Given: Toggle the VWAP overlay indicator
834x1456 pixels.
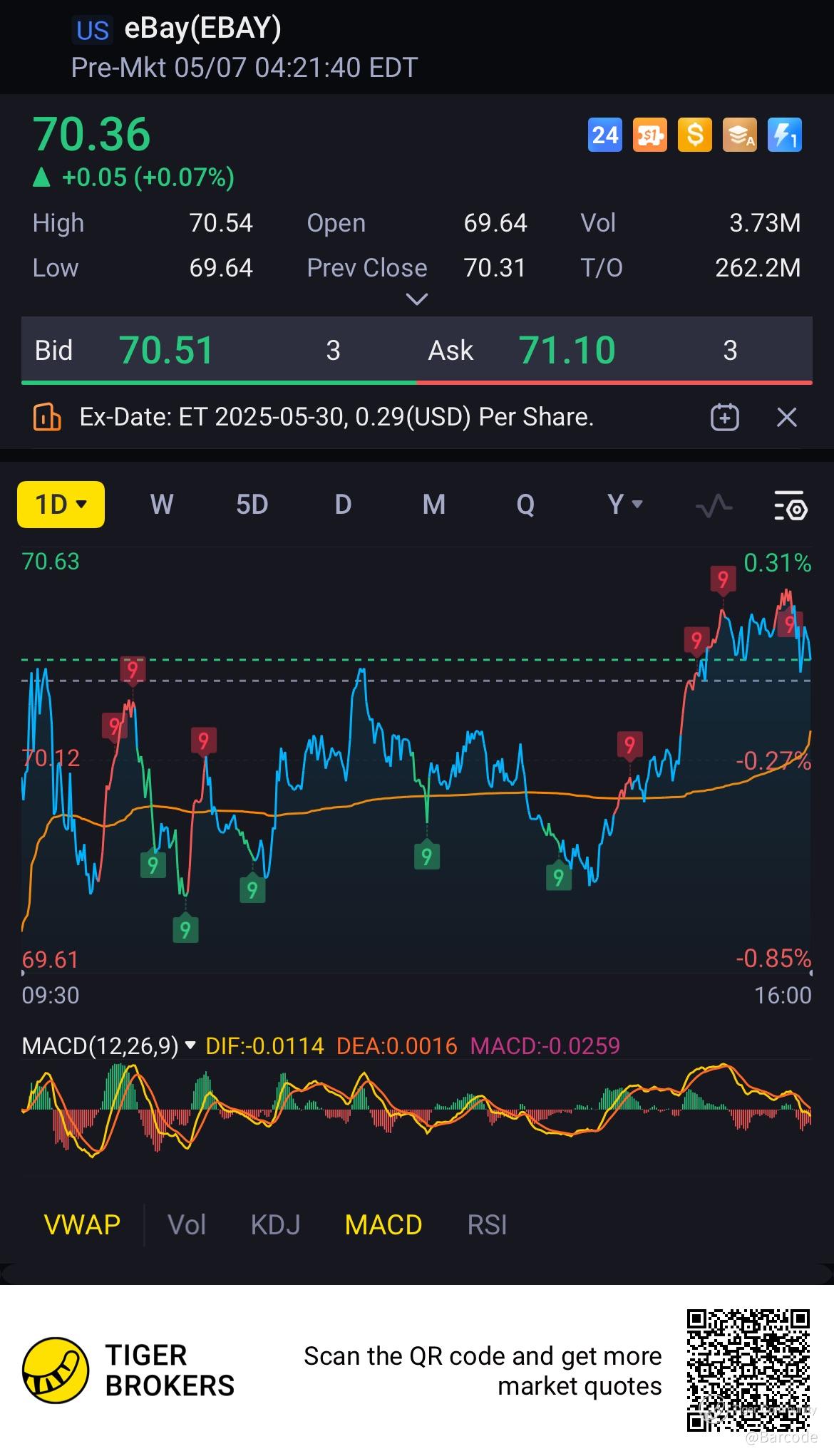Looking at the screenshot, I should [82, 1225].
